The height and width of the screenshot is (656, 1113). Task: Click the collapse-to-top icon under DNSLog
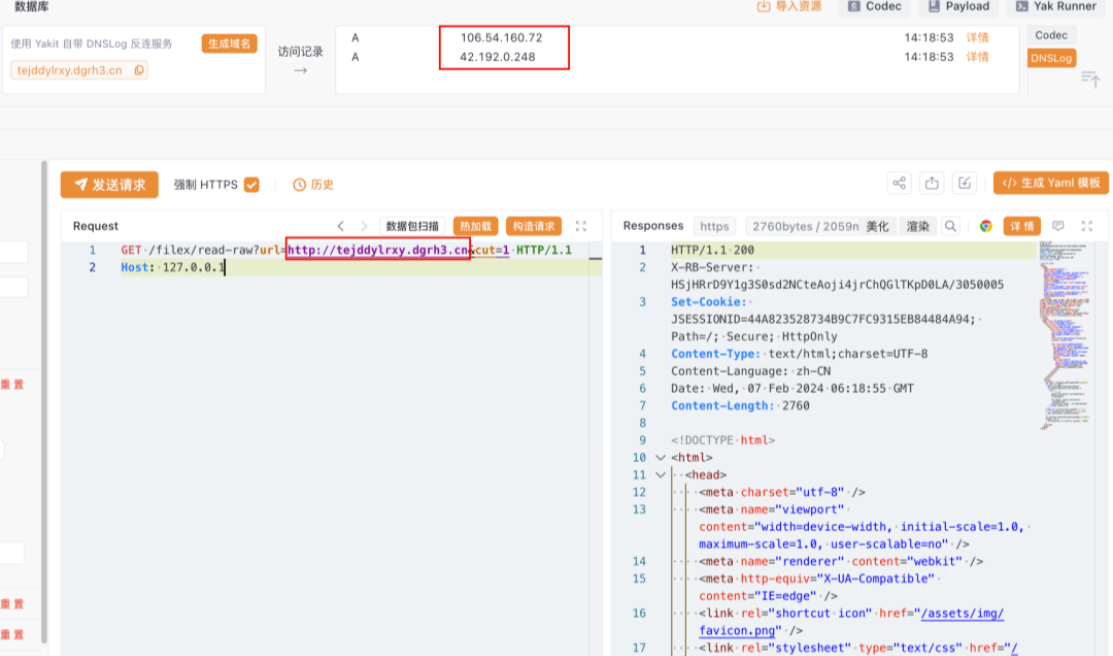click(1090, 80)
